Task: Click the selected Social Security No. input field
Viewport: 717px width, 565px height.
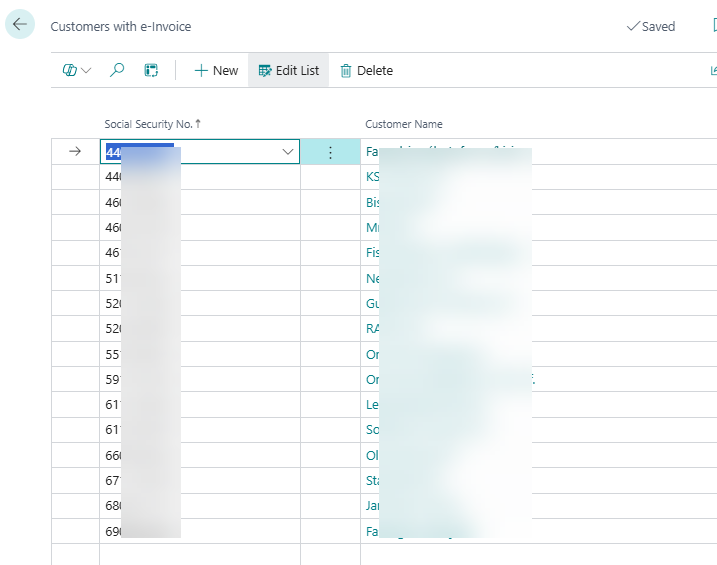Action: point(200,152)
